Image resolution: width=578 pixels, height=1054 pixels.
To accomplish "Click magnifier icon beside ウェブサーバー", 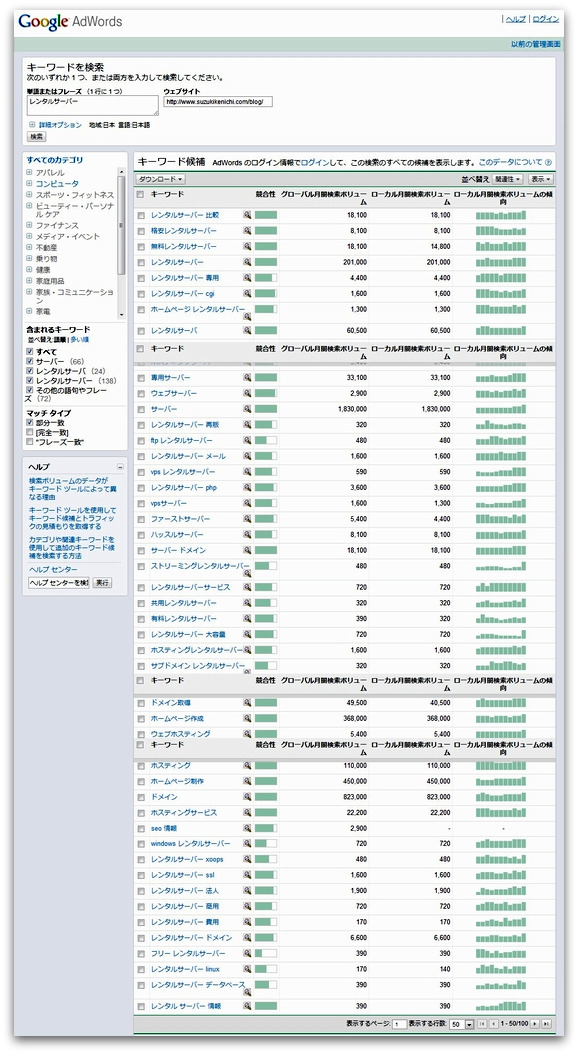I will 247,393.
